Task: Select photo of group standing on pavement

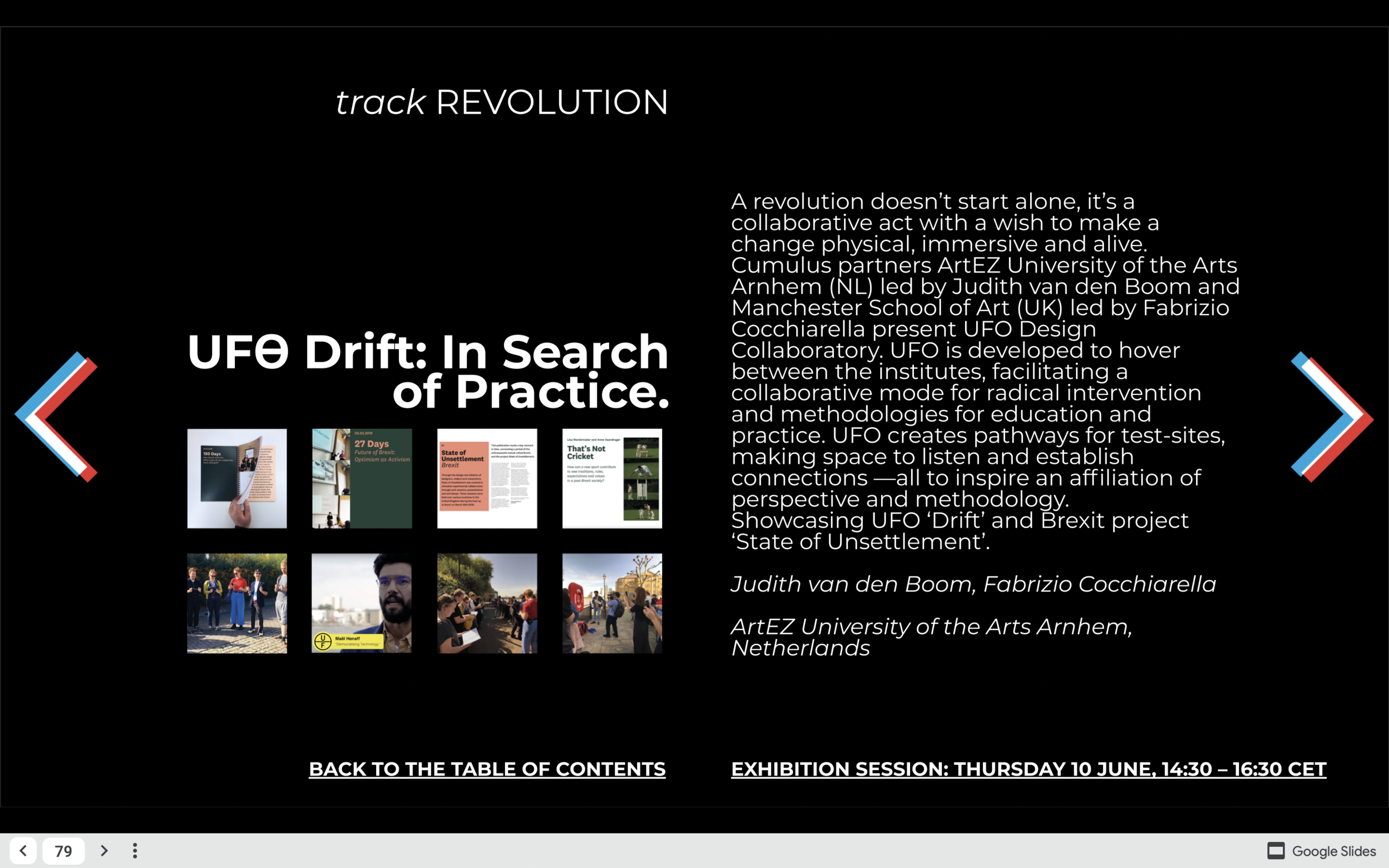Action: 237,603
